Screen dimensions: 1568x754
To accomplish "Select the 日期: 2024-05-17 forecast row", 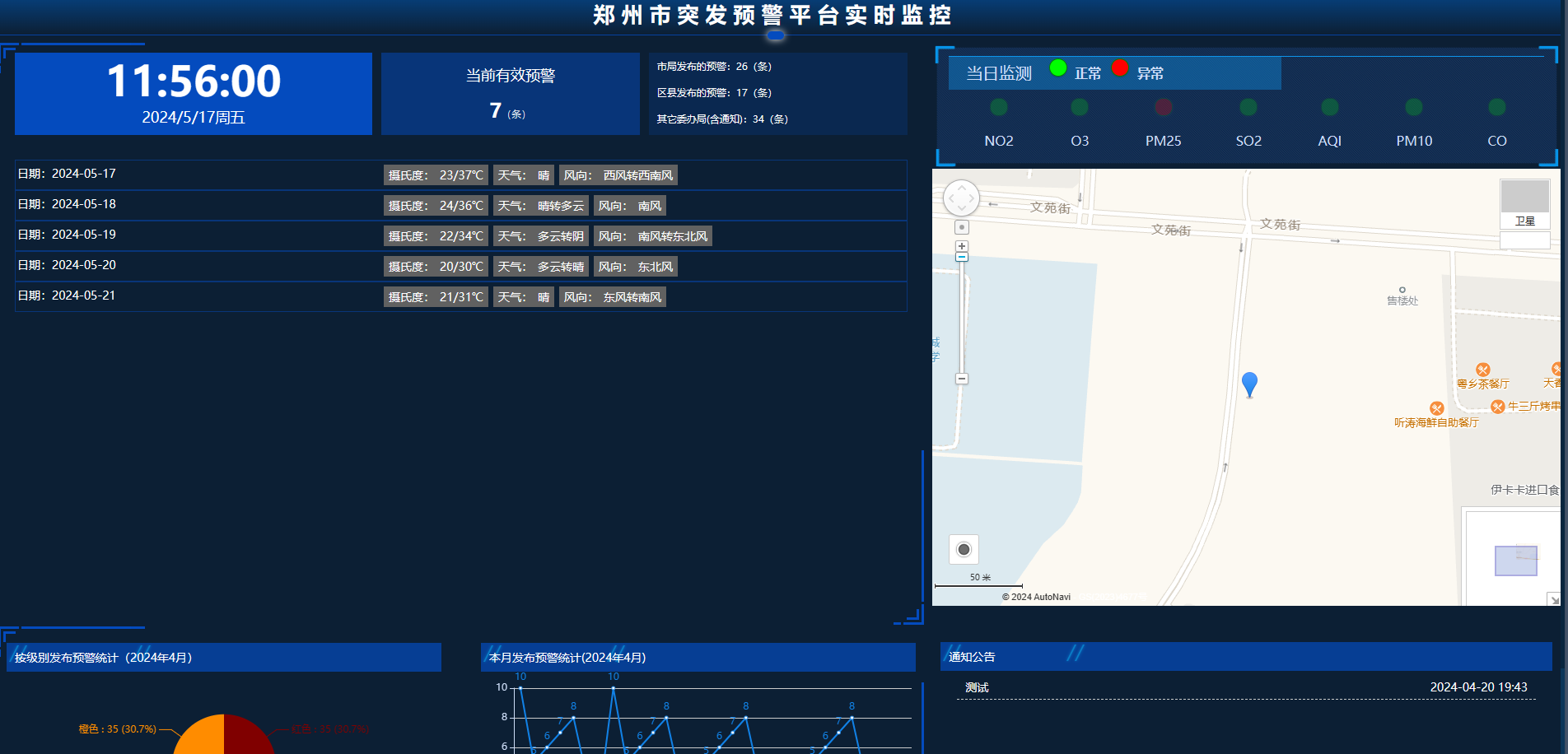I will 461,175.
